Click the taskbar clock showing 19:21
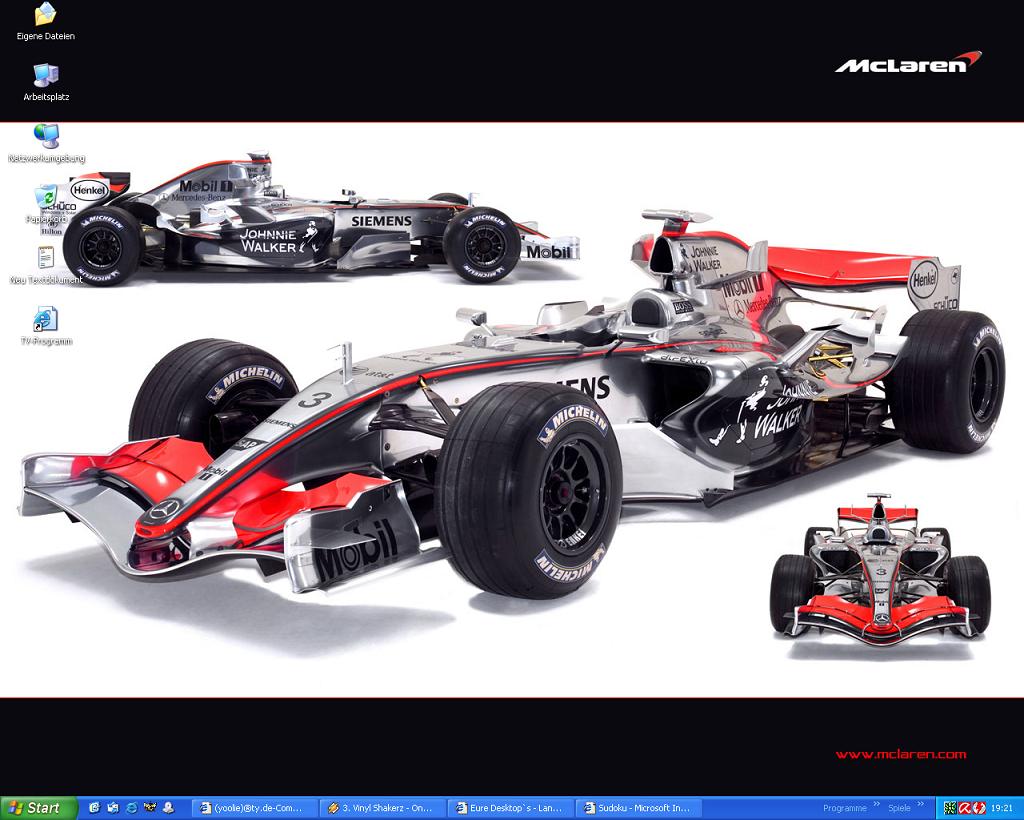The height and width of the screenshot is (820, 1024). click(1001, 808)
